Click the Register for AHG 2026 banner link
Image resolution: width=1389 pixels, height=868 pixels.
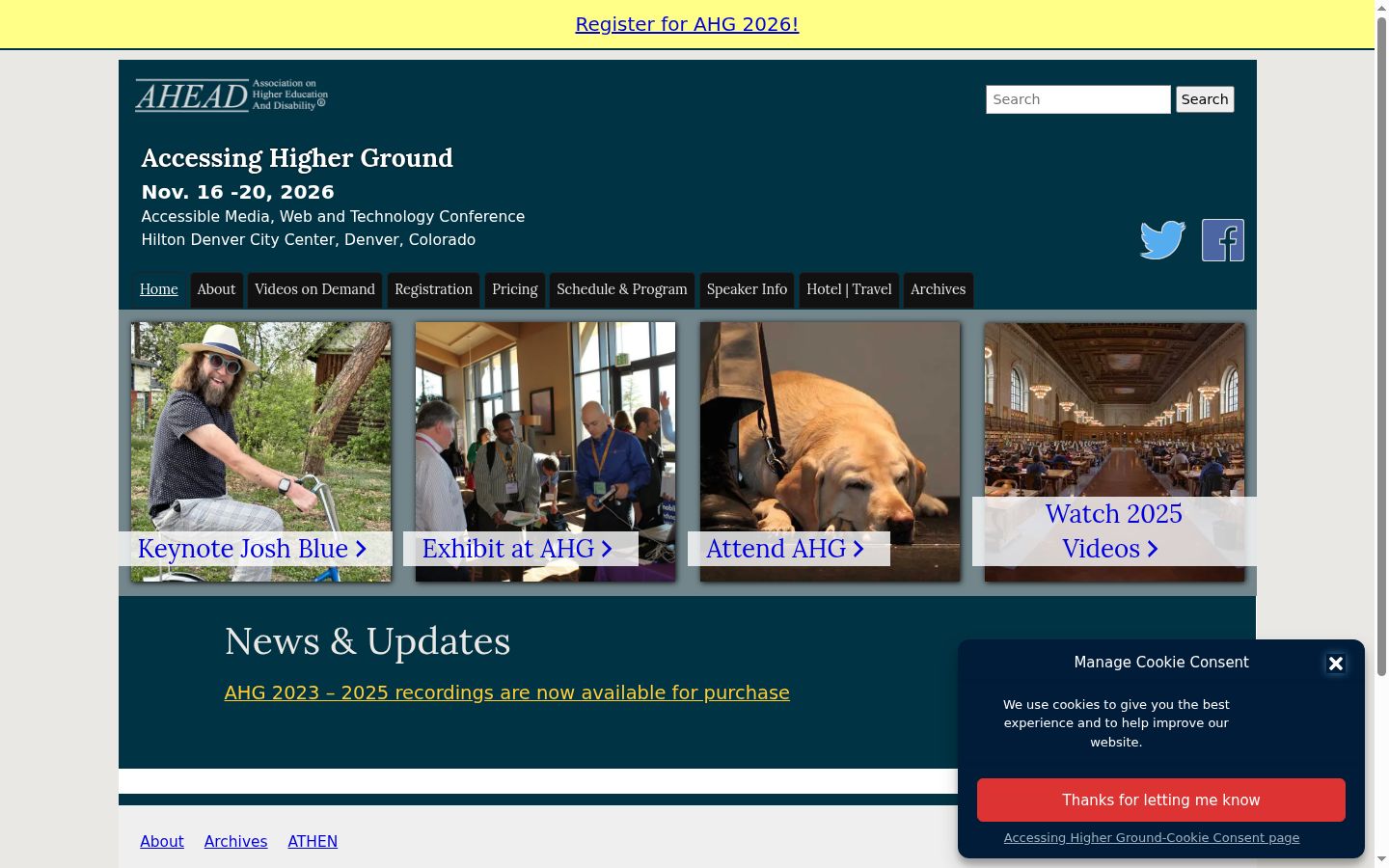(x=687, y=24)
